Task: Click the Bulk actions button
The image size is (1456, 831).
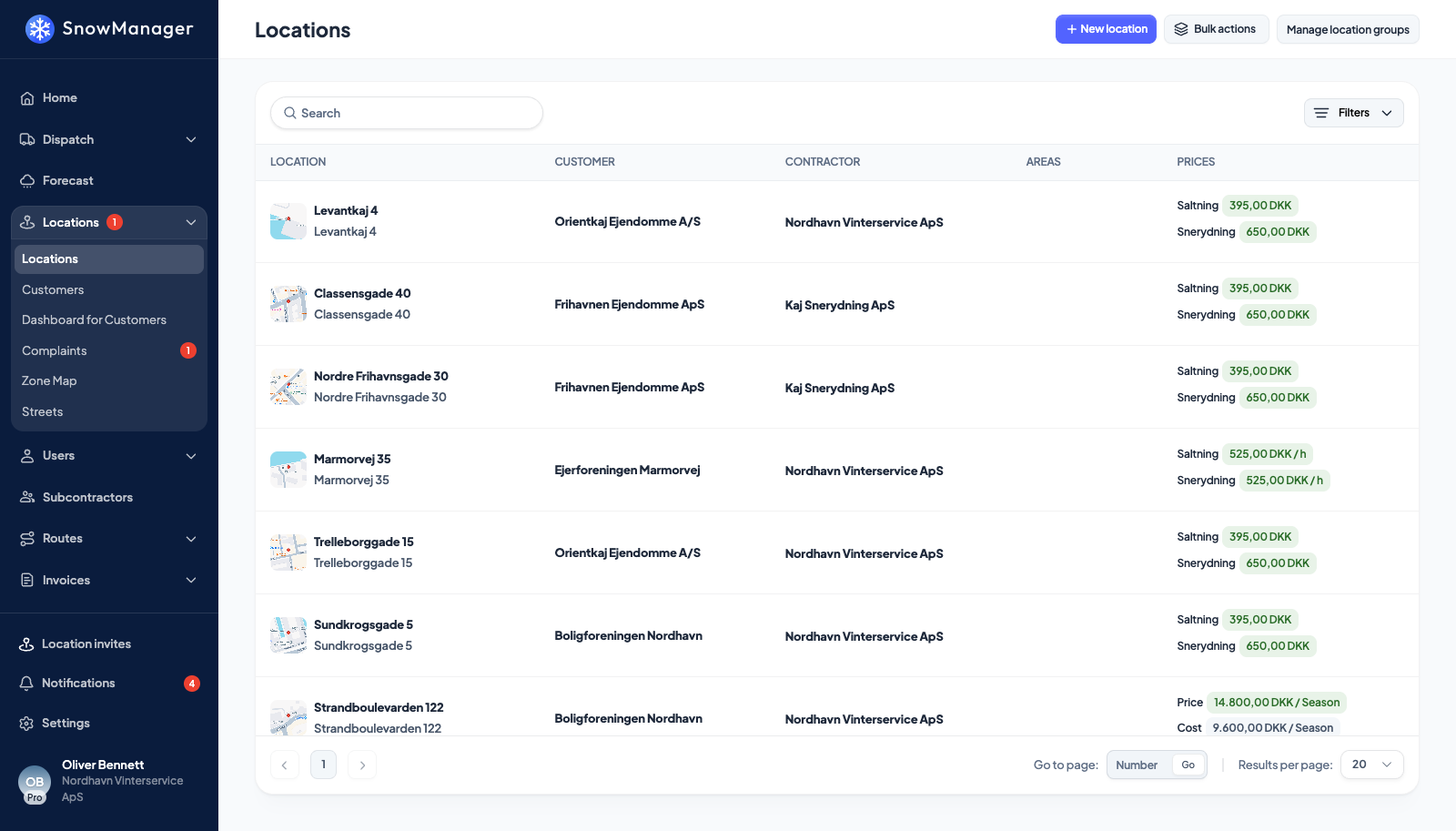Action: tap(1216, 29)
